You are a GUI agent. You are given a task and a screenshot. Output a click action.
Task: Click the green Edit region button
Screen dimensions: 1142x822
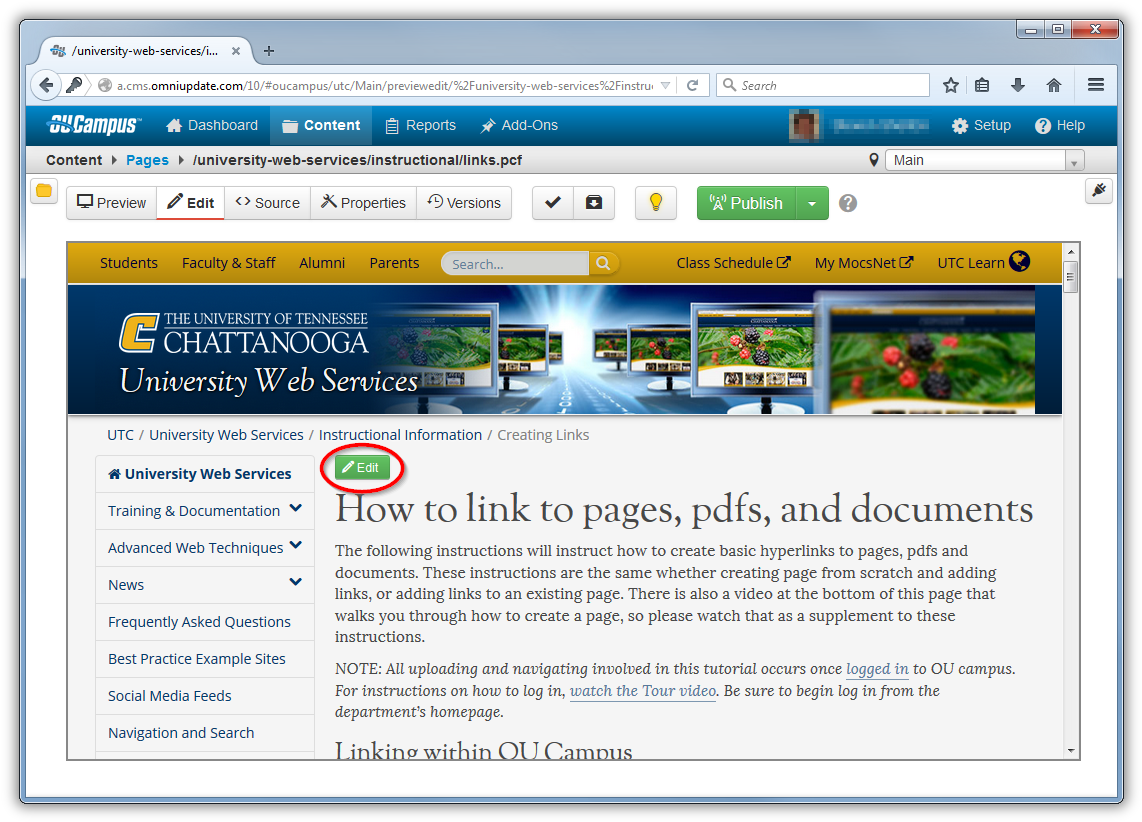click(362, 467)
